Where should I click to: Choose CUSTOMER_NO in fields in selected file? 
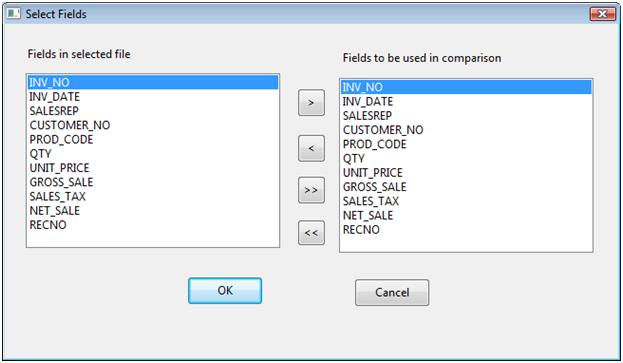(x=153, y=125)
